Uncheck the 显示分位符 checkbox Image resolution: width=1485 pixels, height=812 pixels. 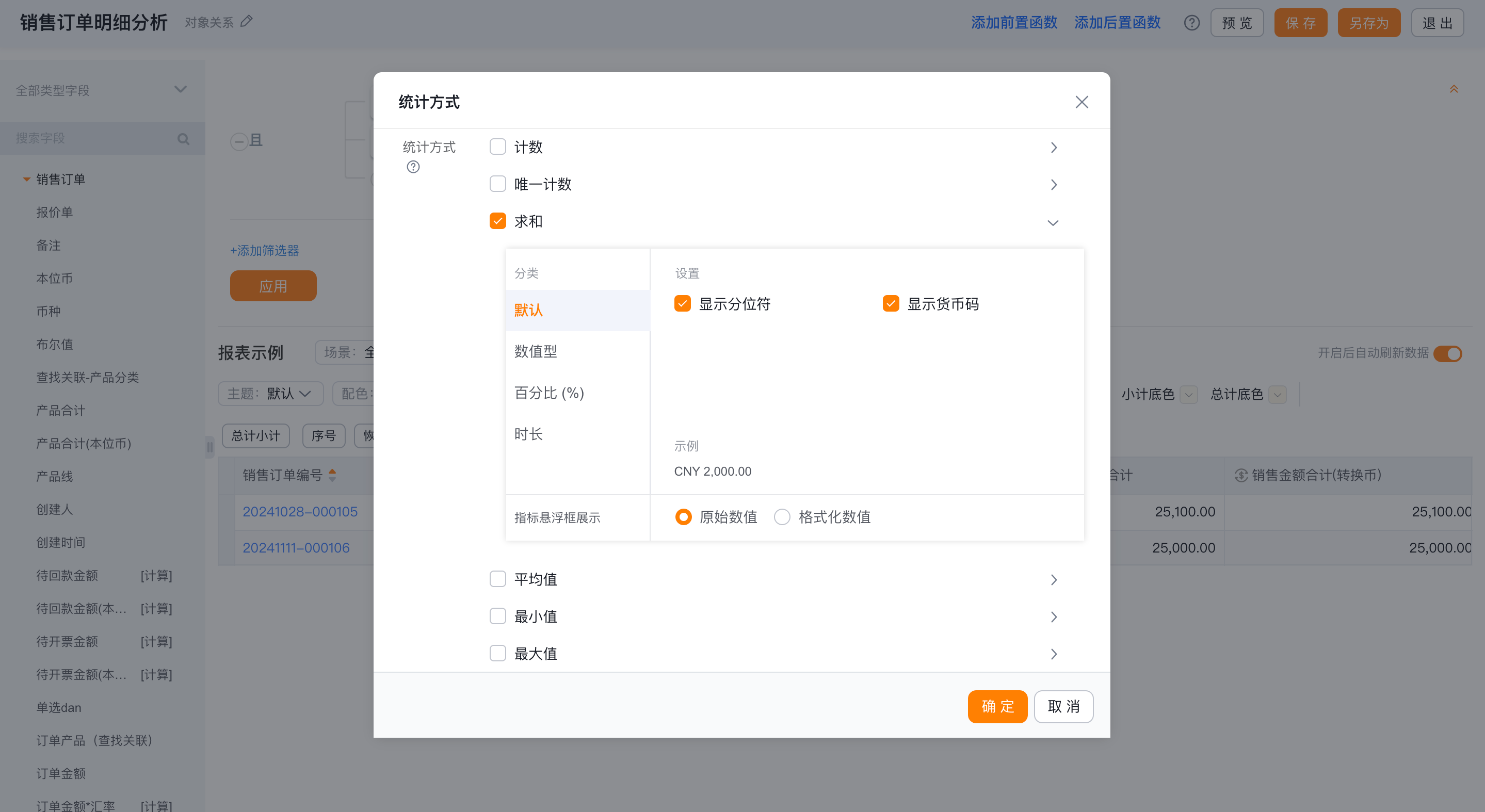pos(683,304)
